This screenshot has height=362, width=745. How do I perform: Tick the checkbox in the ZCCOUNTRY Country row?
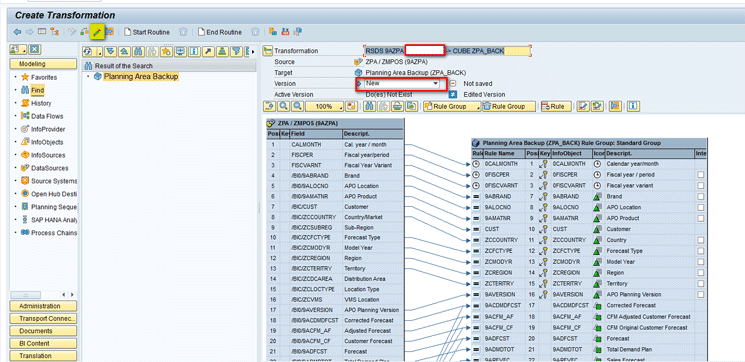(701, 240)
